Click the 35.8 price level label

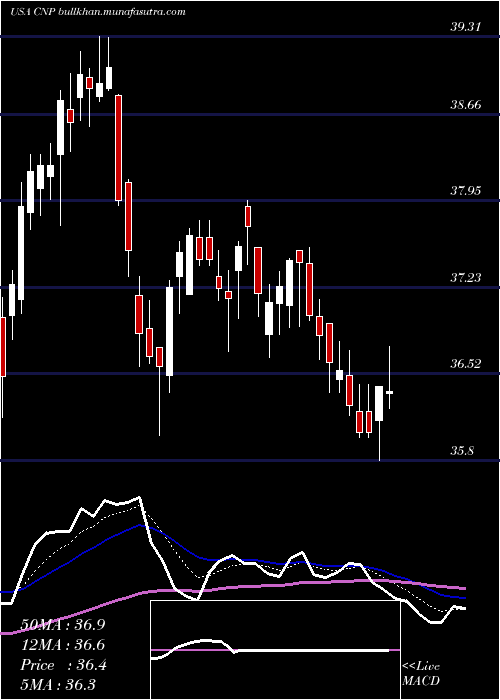[x=462, y=450]
